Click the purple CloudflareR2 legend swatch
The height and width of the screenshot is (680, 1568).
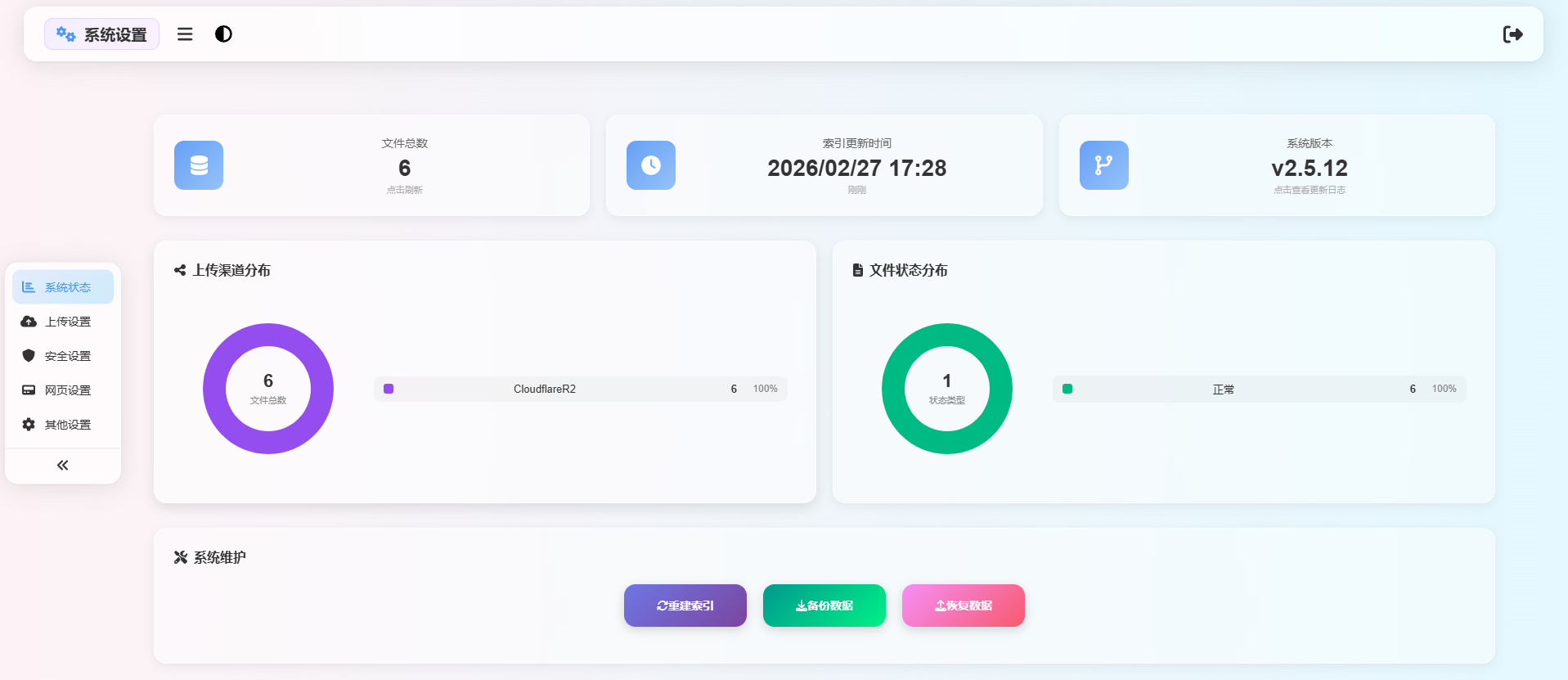coord(389,389)
